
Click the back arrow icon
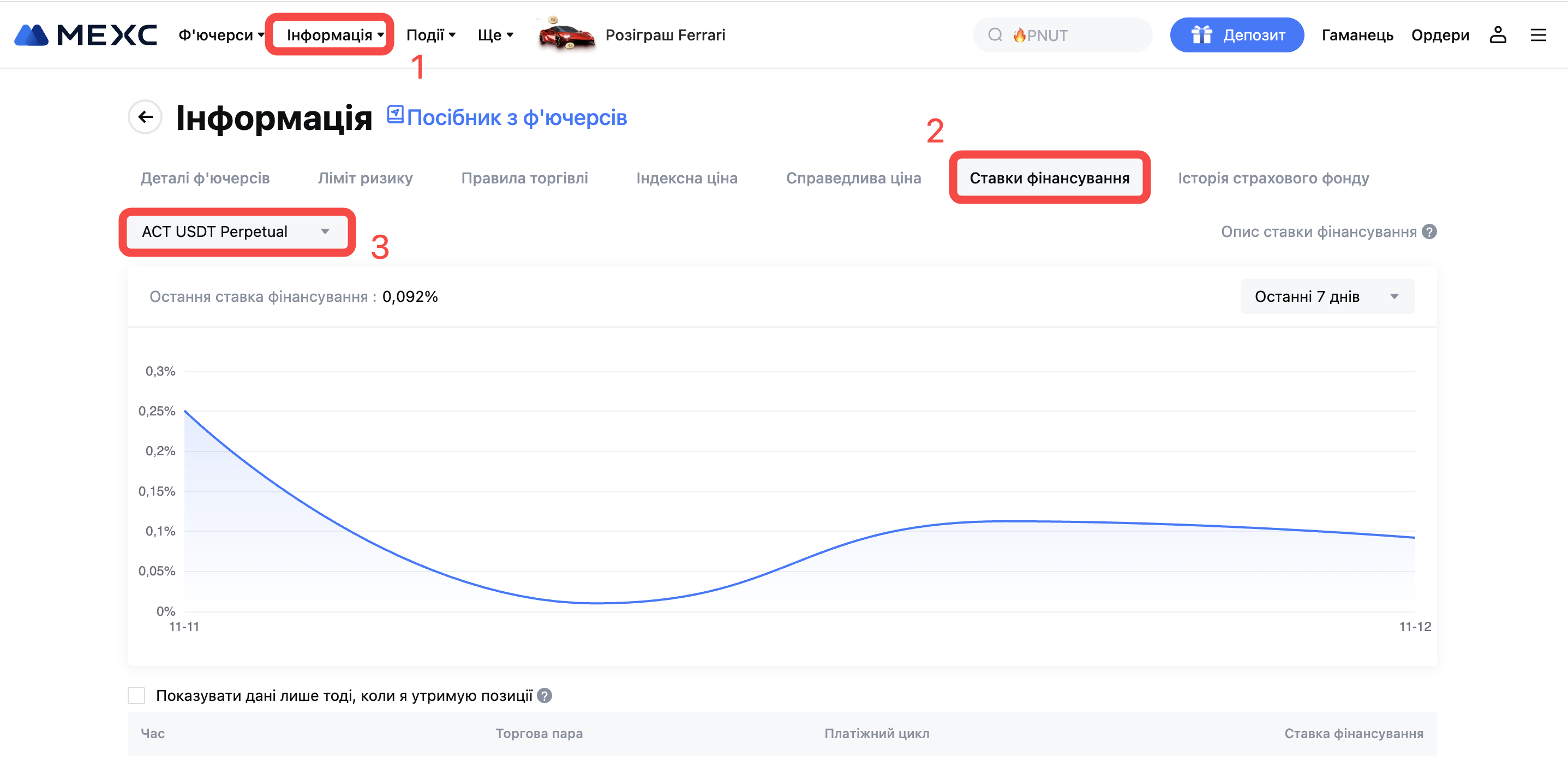click(145, 117)
